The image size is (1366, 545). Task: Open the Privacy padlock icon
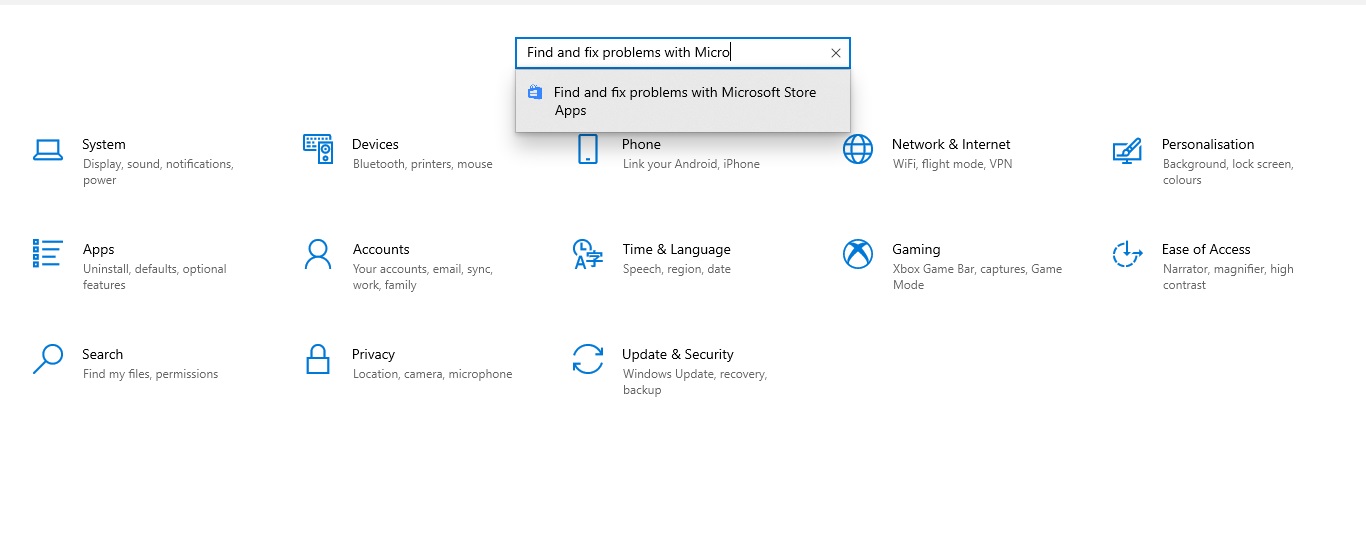[318, 359]
